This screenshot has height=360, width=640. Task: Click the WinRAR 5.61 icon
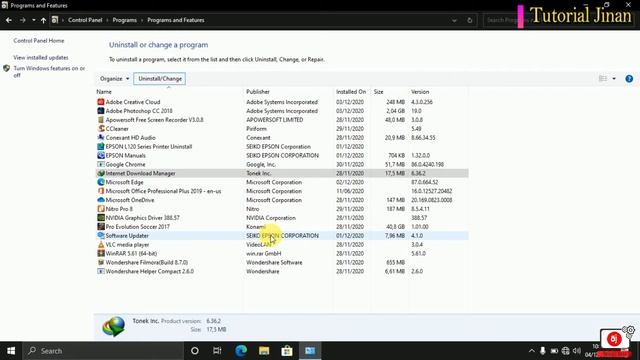point(101,253)
